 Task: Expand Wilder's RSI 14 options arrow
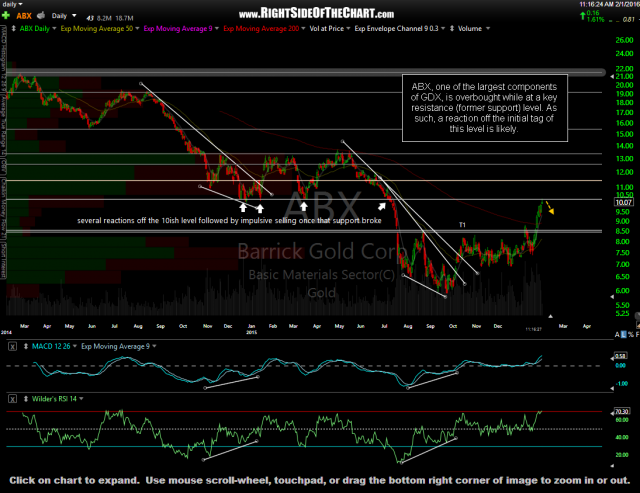[81, 399]
